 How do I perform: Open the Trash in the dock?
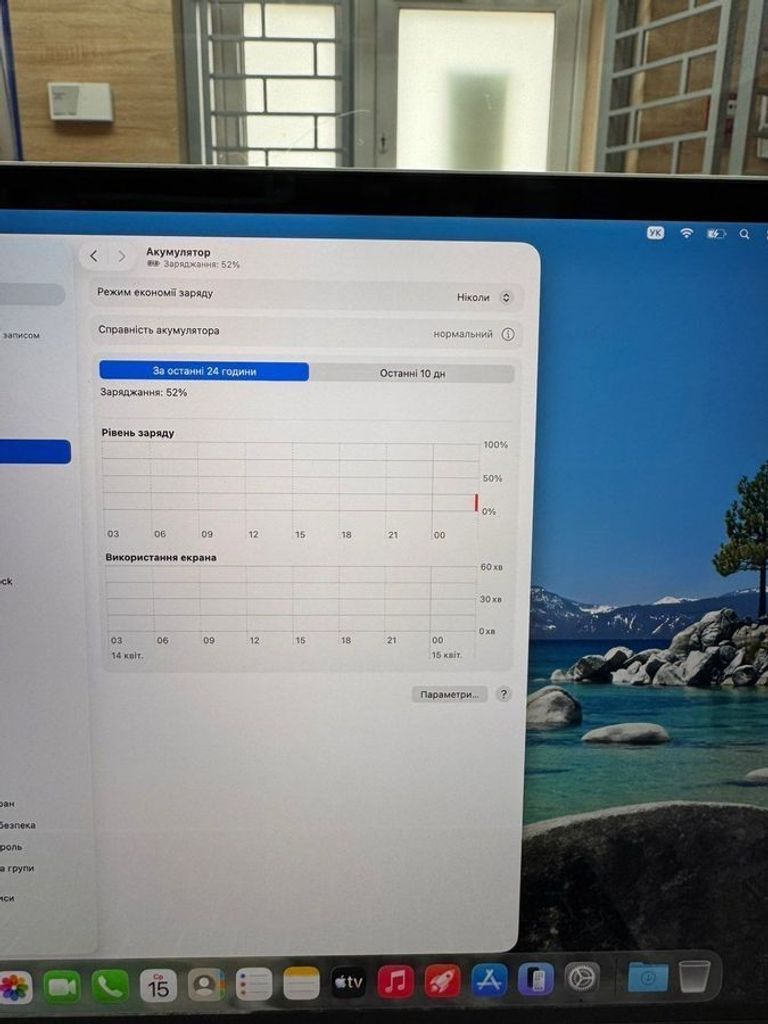694,975
